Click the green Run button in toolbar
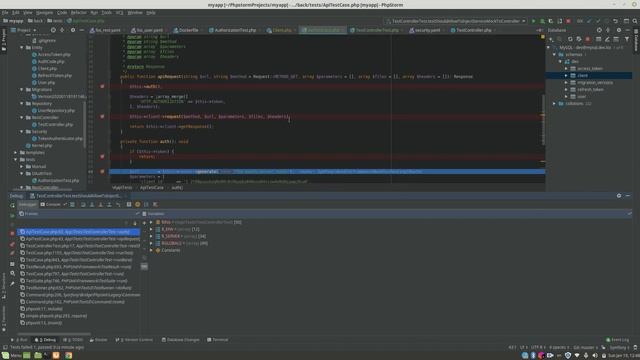Screen dimensions: 640x360 (533, 21)
